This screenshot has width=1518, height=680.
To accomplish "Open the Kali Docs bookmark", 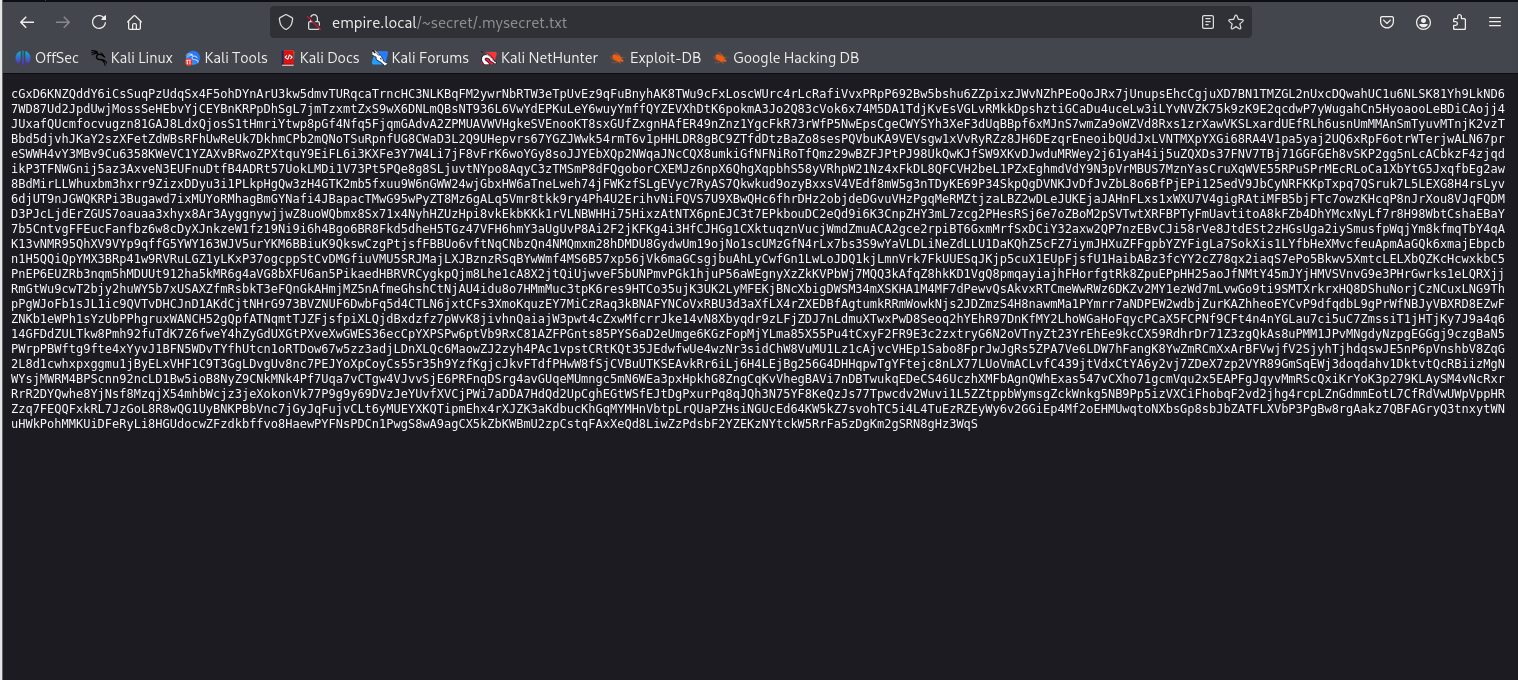I will pos(320,58).
